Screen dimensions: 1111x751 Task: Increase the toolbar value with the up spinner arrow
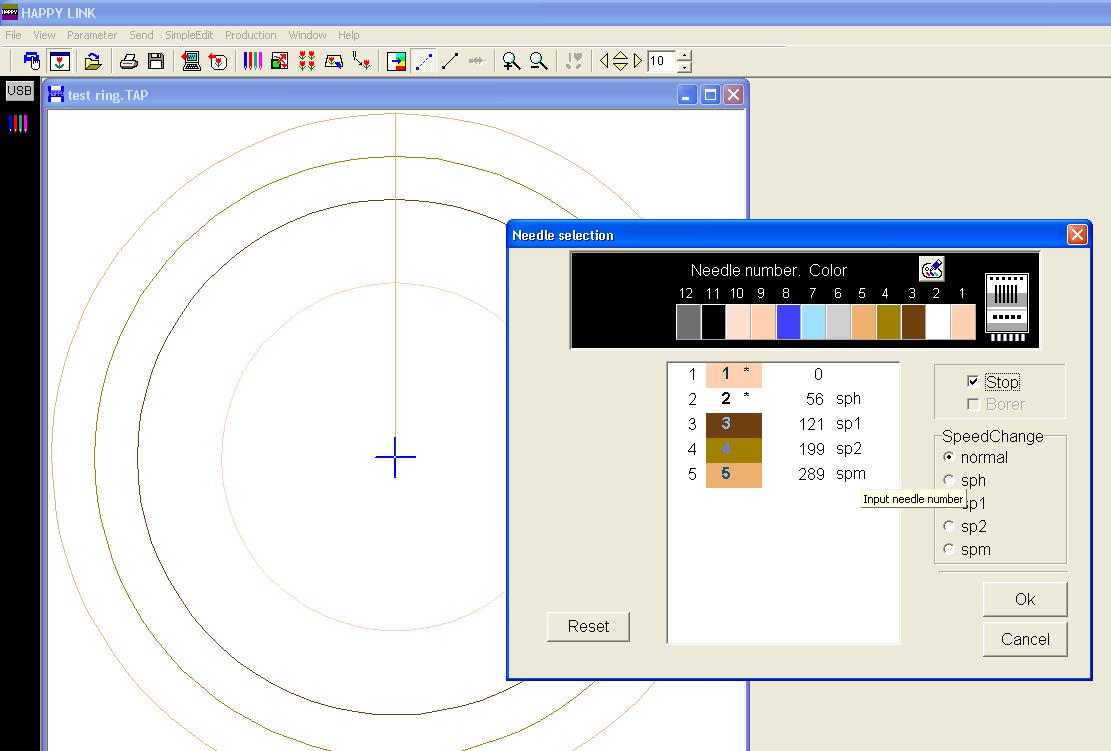684,56
